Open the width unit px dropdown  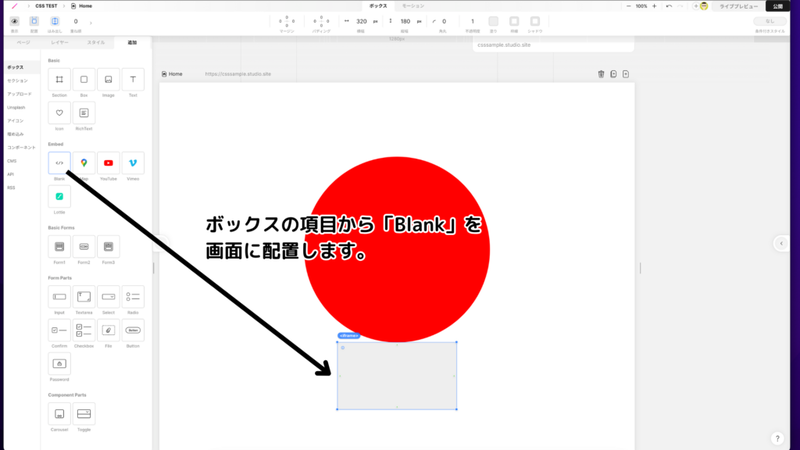pyautogui.click(x=376, y=21)
